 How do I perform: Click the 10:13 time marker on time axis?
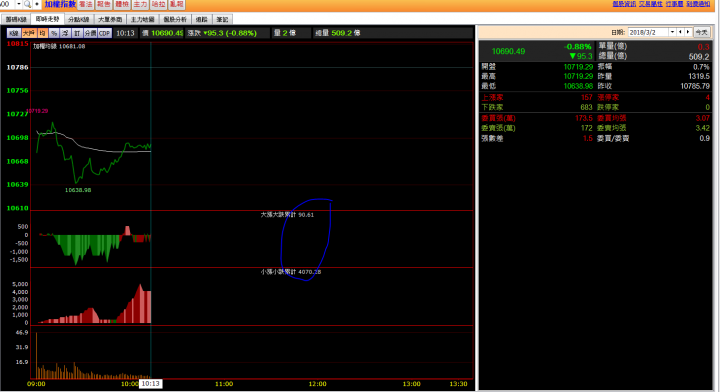point(150,384)
